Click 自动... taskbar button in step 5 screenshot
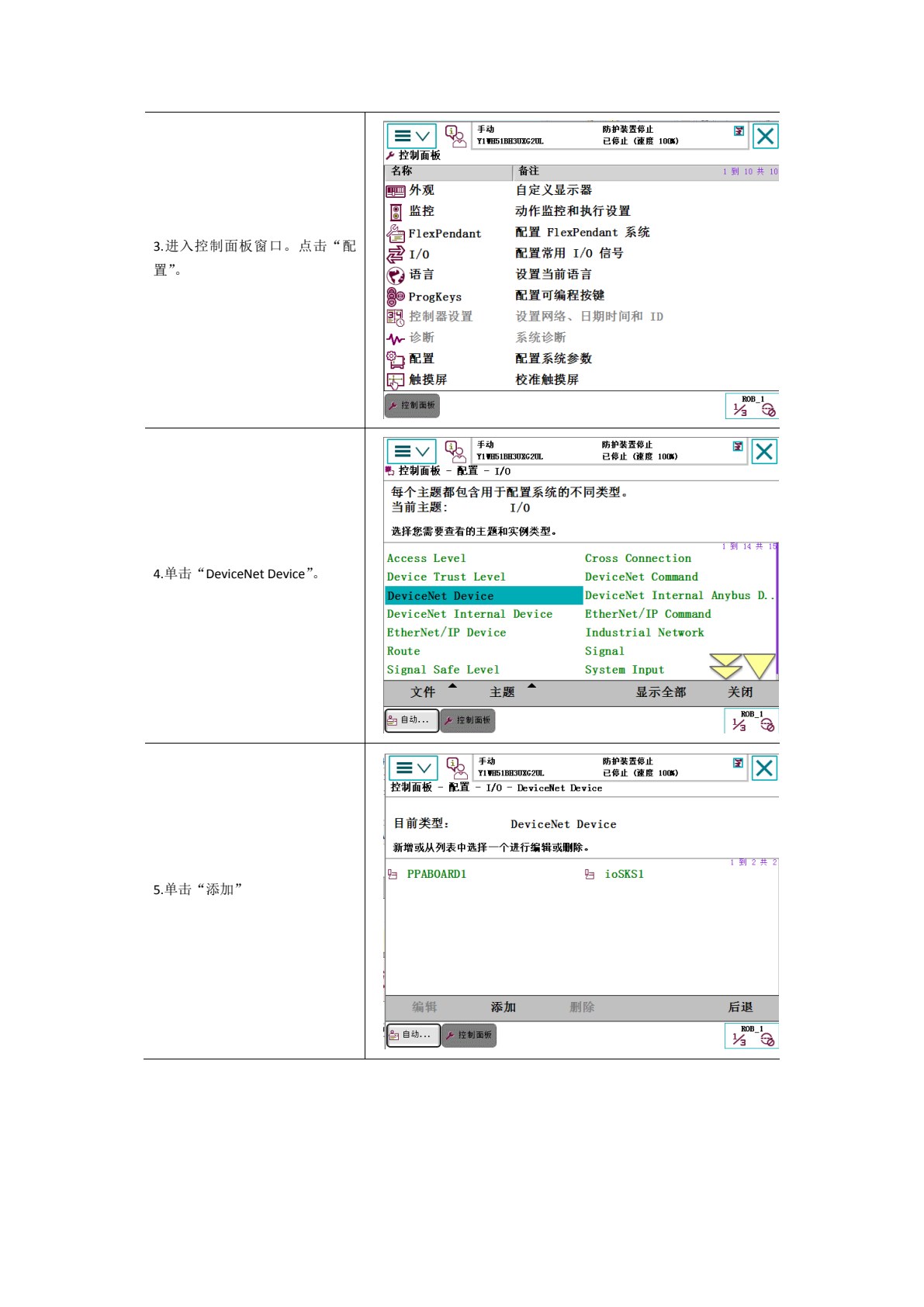Screen dimensions: 924x1307 pyautogui.click(x=414, y=1035)
